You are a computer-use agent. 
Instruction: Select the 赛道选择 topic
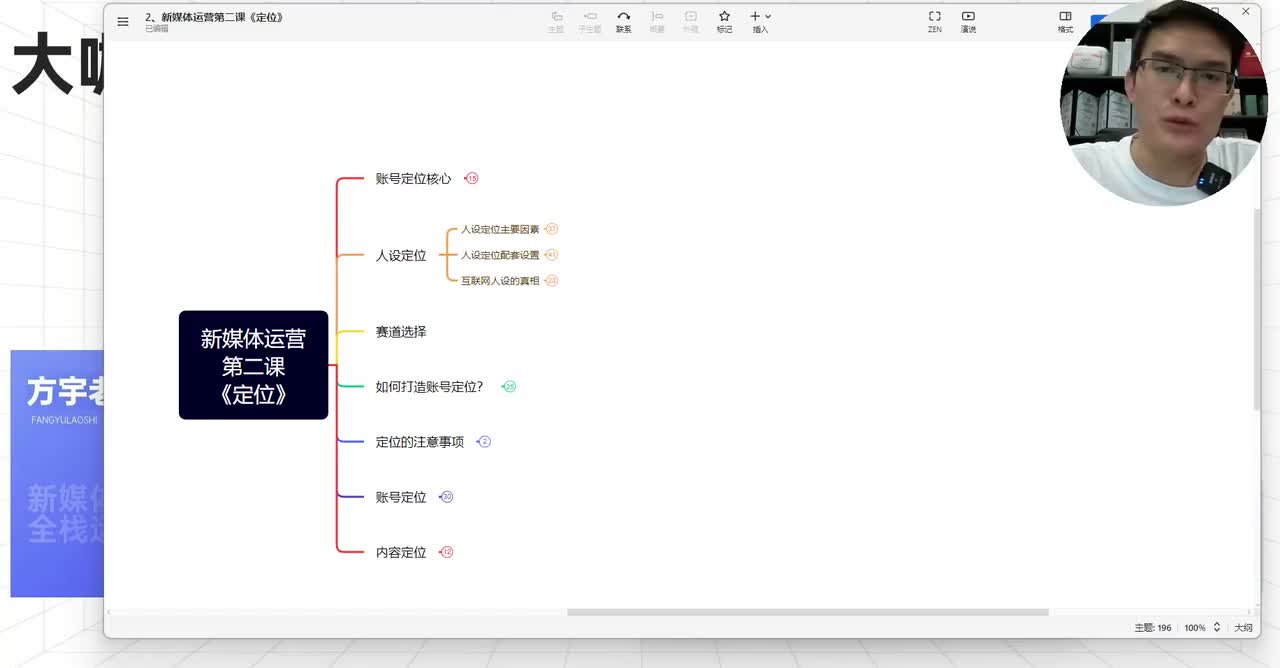[401, 331]
